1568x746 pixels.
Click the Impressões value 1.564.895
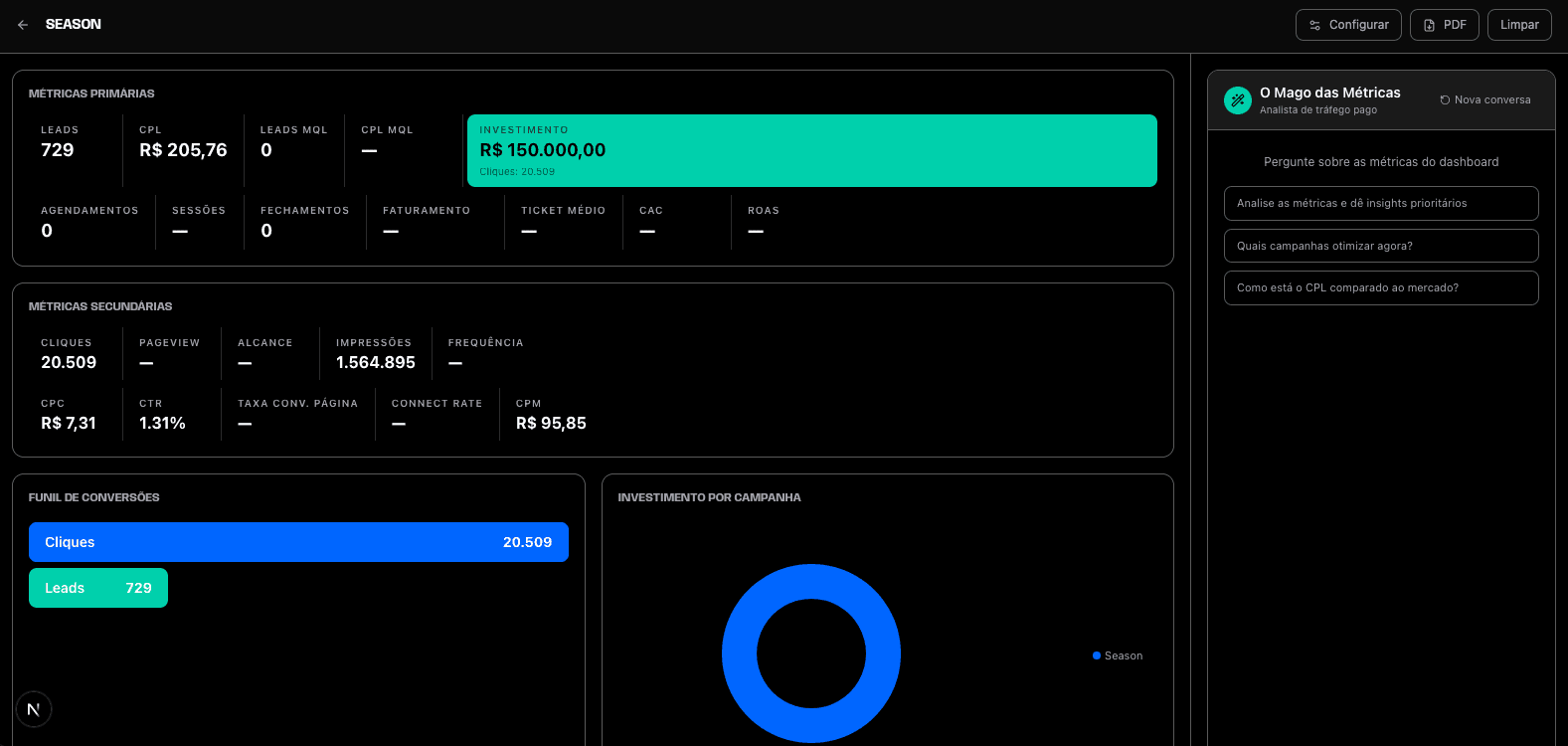tap(376, 363)
